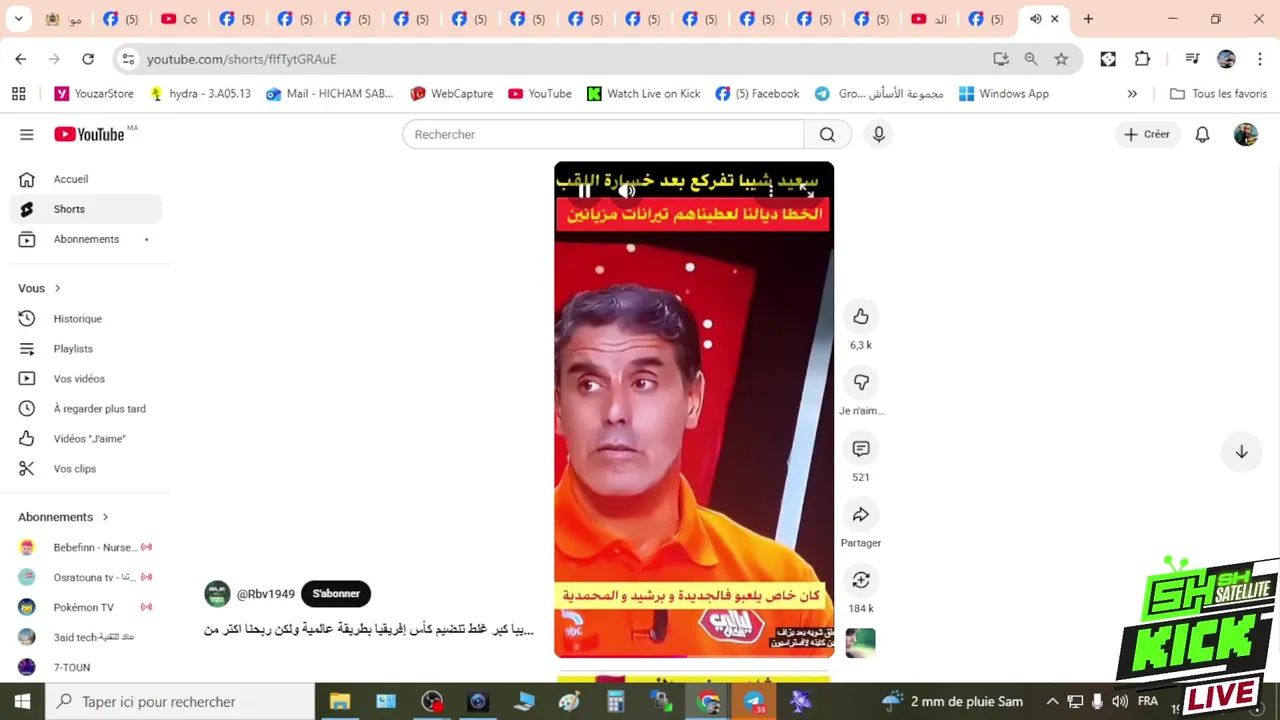Open Vos vidéos in the sidebar
1280x720 pixels.
click(86, 379)
